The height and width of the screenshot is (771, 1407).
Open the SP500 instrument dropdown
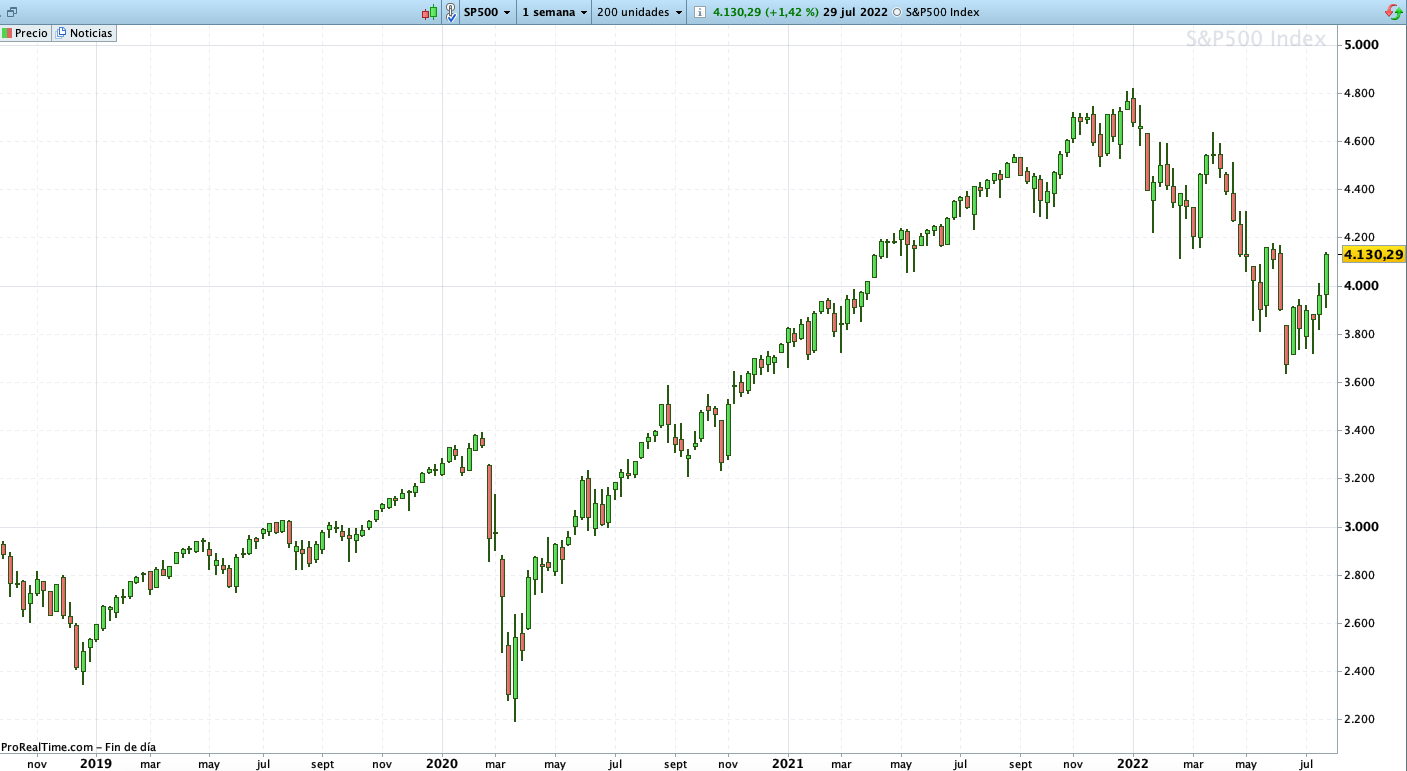click(485, 12)
